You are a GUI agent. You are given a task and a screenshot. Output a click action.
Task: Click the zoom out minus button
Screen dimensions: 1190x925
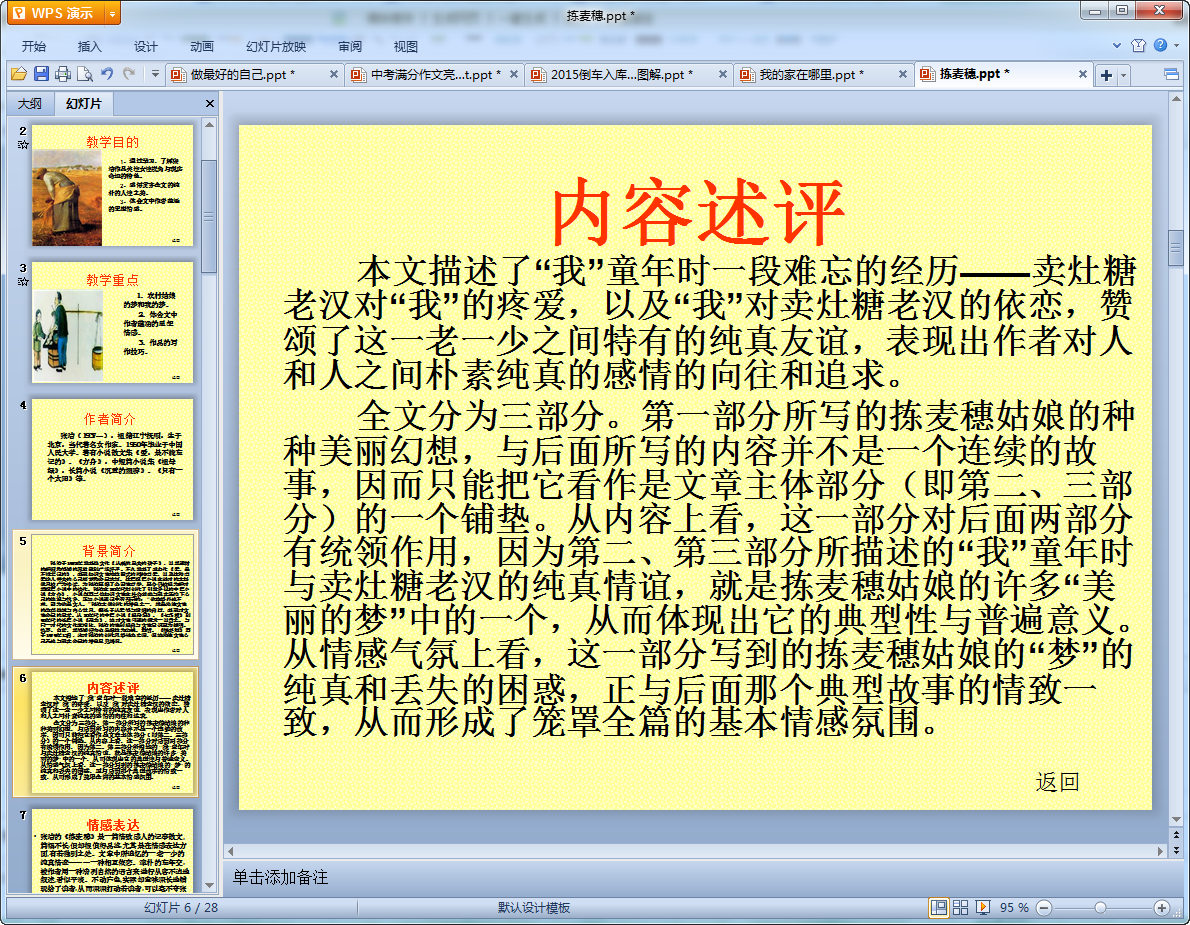coord(1044,908)
